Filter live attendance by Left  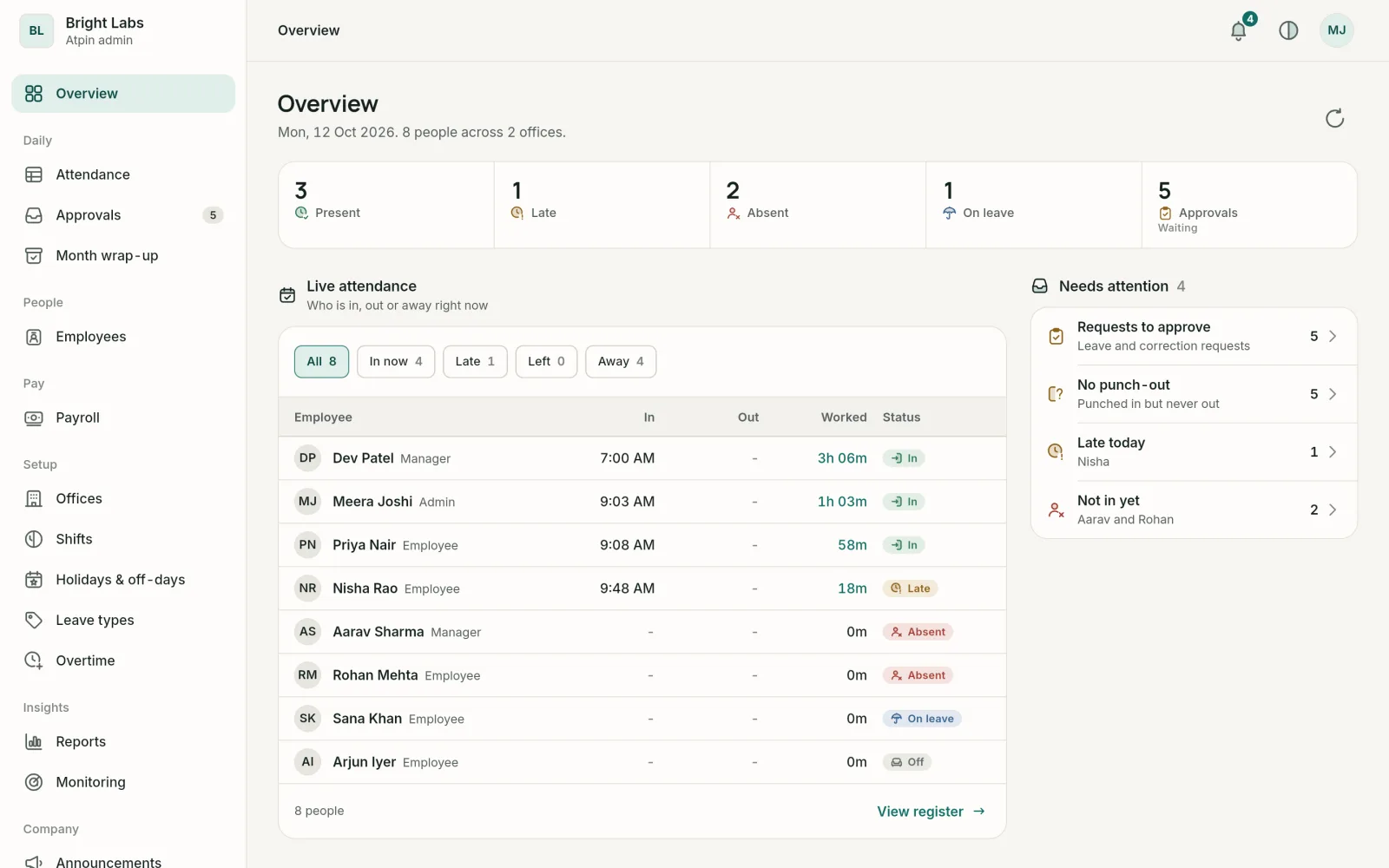point(546,361)
